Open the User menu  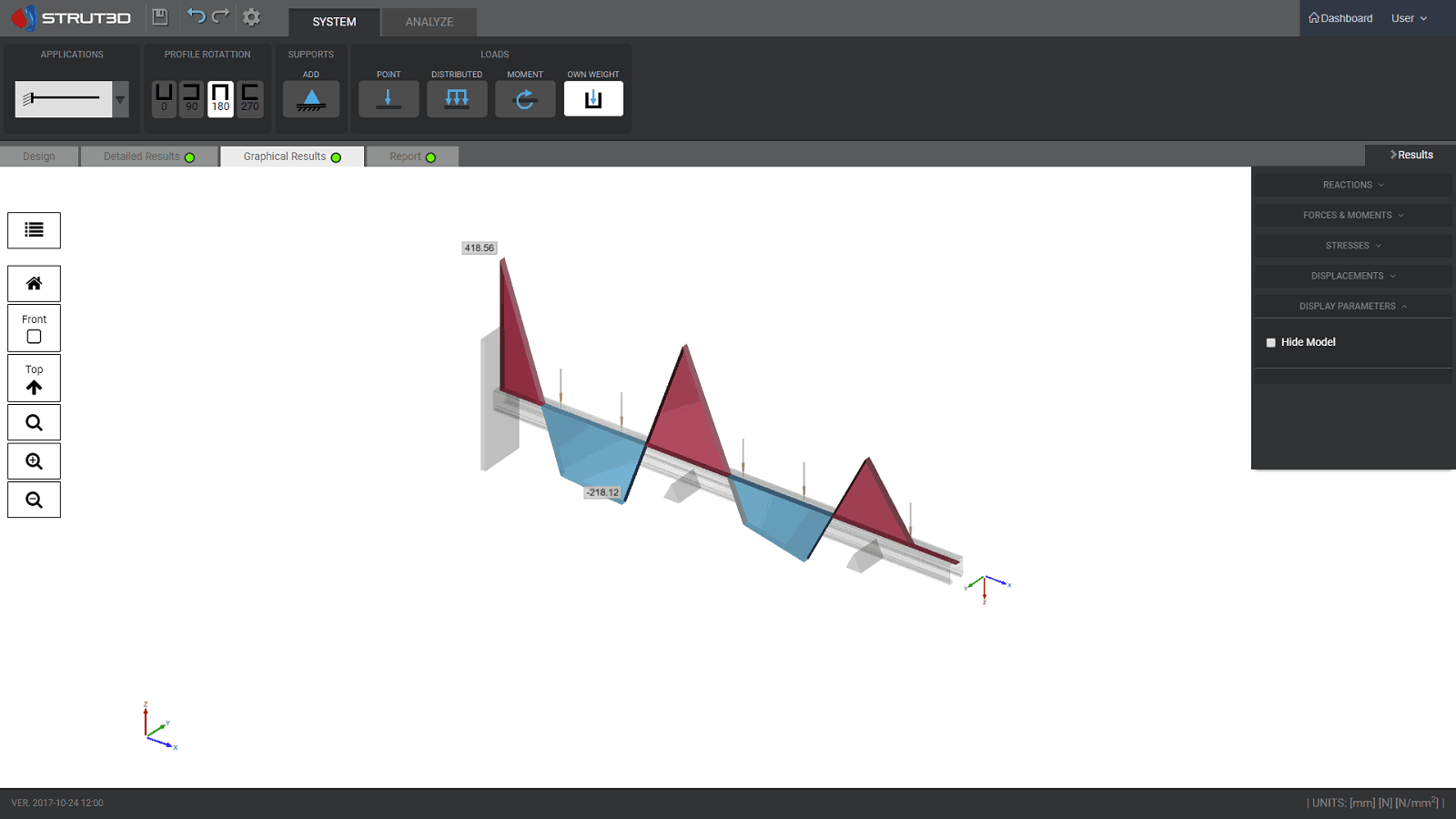pos(1409,18)
